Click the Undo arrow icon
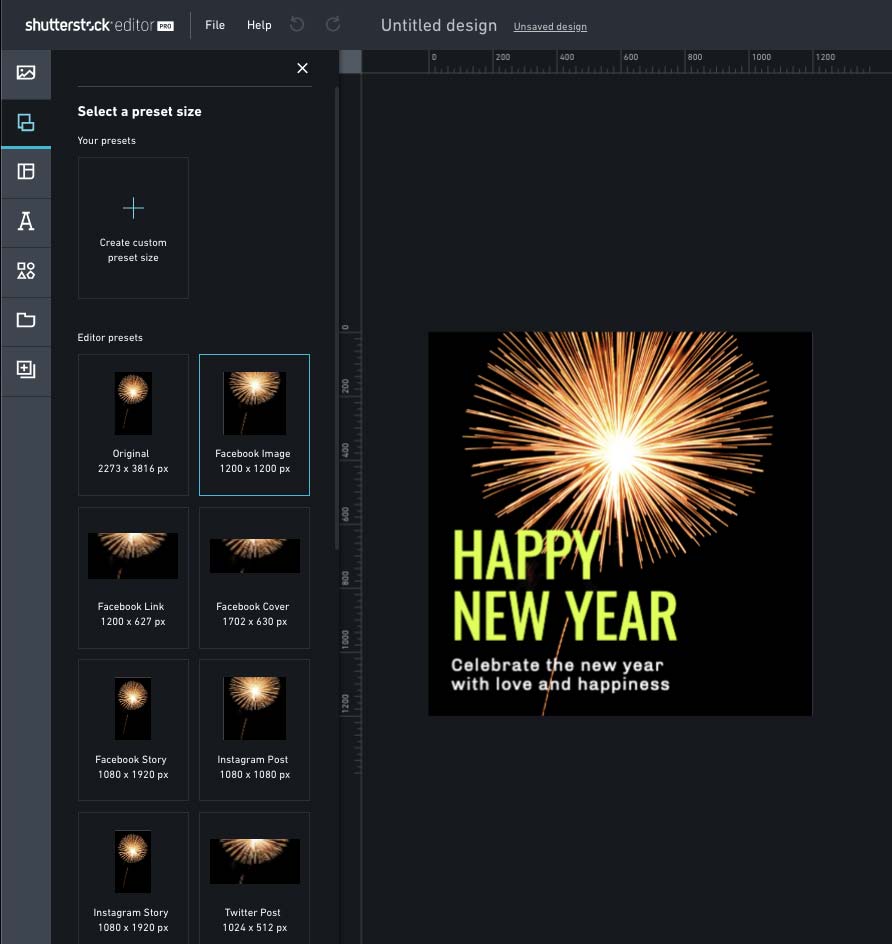 click(x=297, y=25)
